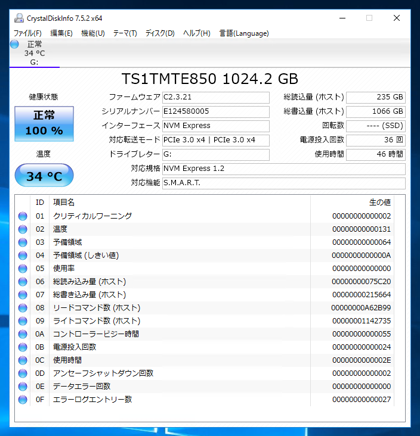This screenshot has height=436, width=420.
Task: Click status orb for ID 03 予備領域 row
Action: (x=23, y=242)
